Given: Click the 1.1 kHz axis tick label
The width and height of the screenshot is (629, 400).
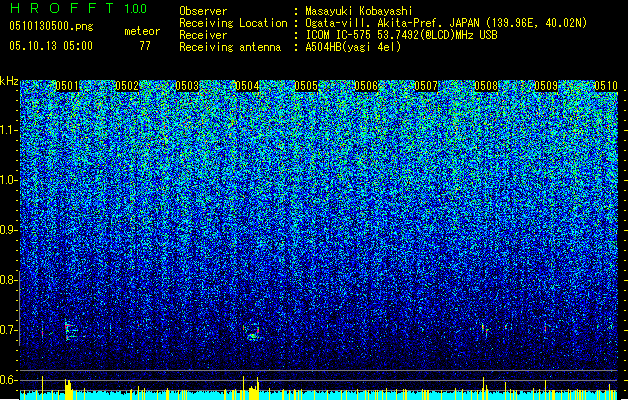Looking at the screenshot, I should [7, 130].
